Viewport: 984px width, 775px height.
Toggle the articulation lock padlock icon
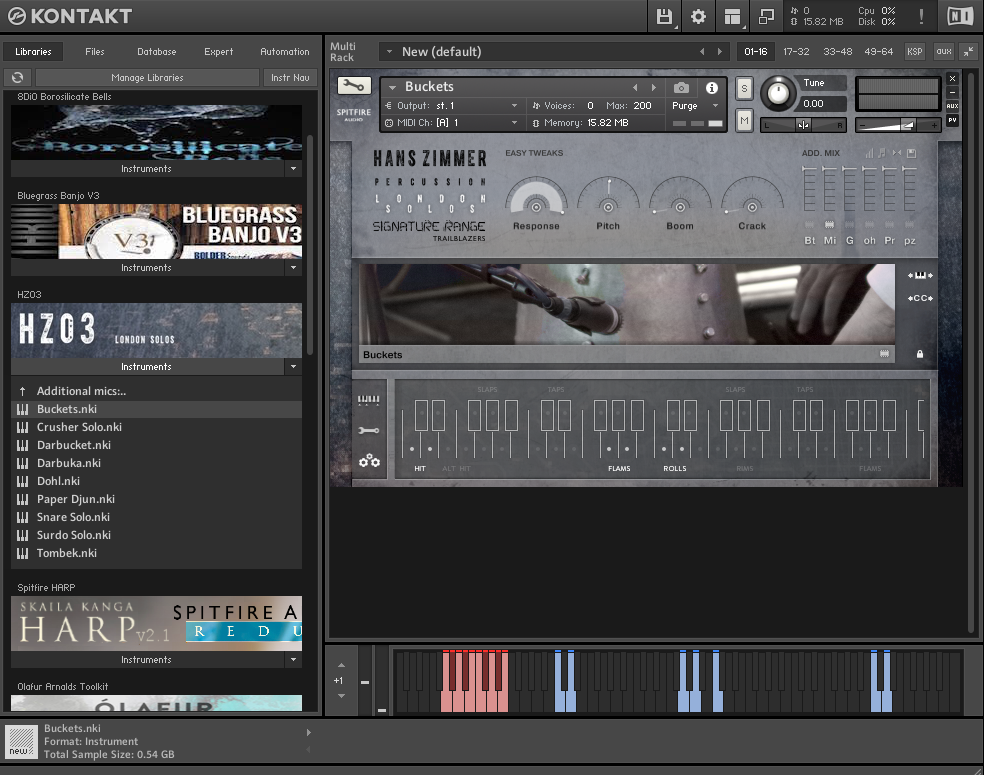pos(920,354)
